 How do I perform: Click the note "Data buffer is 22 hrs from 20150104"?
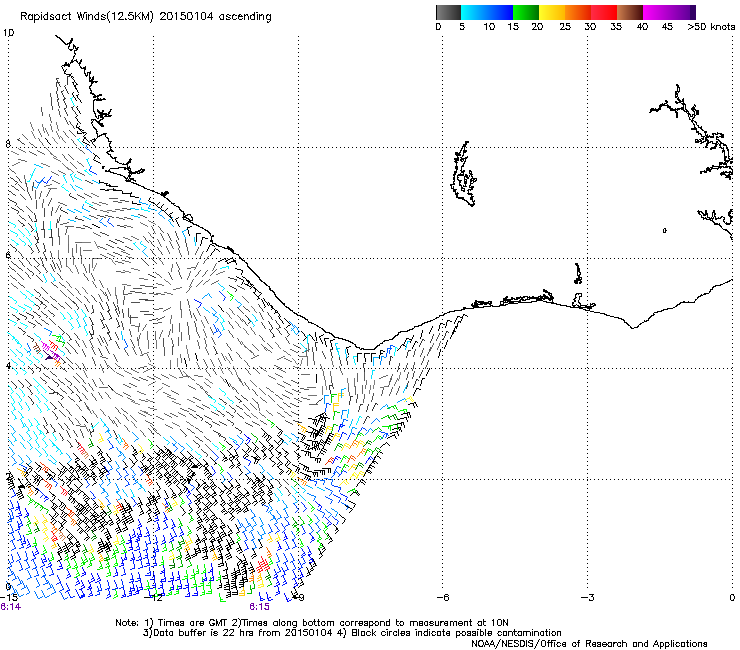pyautogui.click(x=243, y=633)
